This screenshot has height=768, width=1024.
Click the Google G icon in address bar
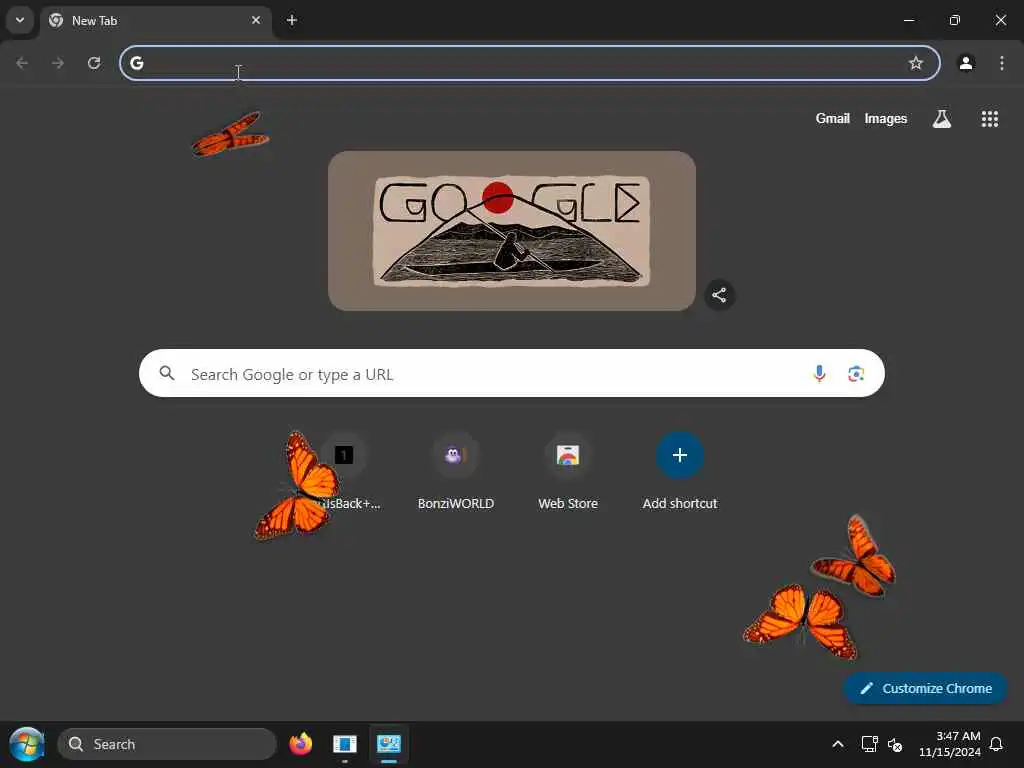(136, 63)
